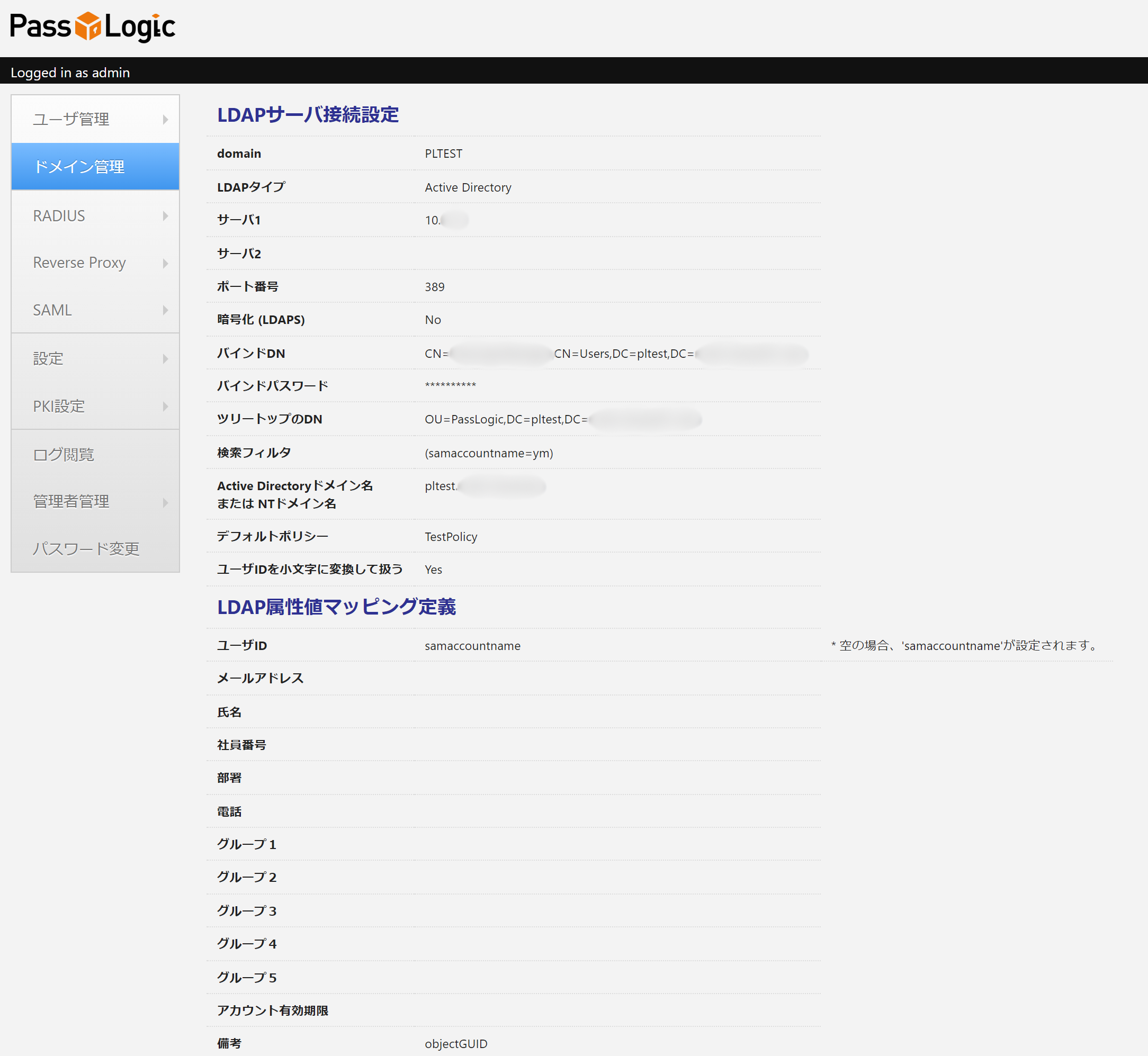Select the Reverse Proxy menu label
Image resolution: width=1148 pixels, height=1056 pixels.
[79, 263]
